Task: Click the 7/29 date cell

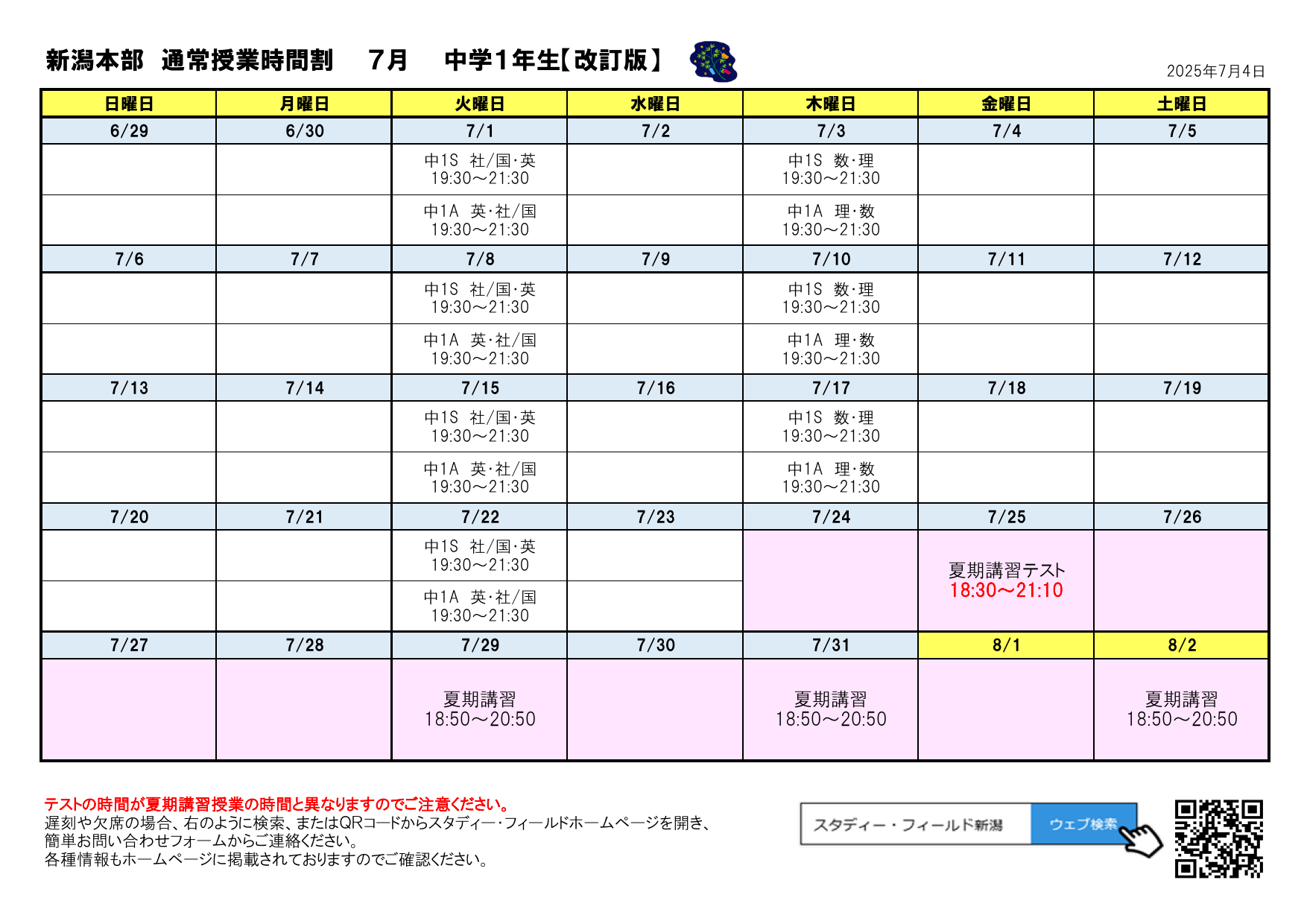Action: tap(480, 645)
